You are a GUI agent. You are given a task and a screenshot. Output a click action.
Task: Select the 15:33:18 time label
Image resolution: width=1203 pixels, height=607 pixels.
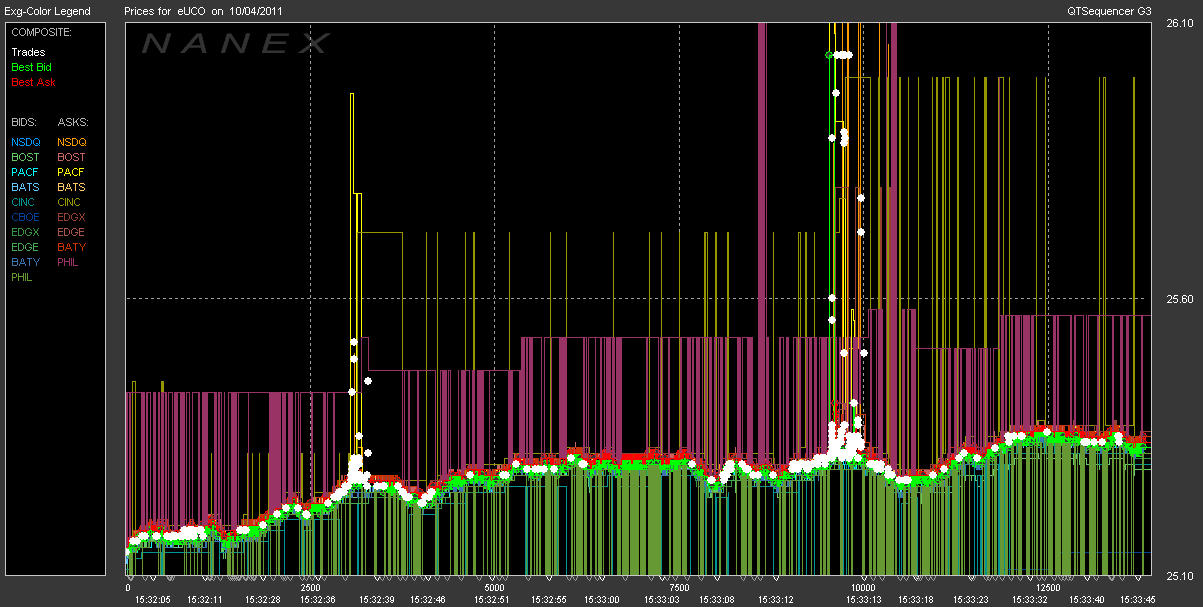[915, 599]
